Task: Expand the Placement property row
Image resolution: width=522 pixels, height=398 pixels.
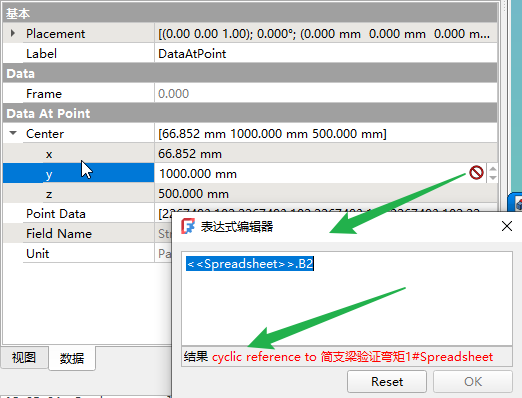Action: [x=13, y=33]
